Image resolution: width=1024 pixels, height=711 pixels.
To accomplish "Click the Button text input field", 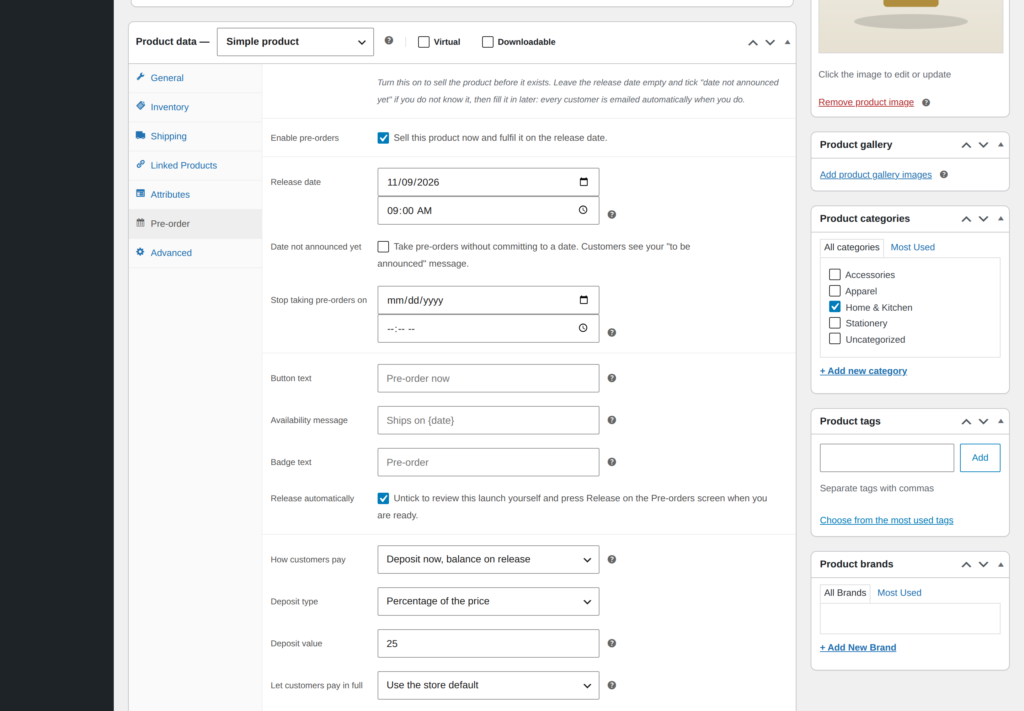I will pyautogui.click(x=488, y=378).
